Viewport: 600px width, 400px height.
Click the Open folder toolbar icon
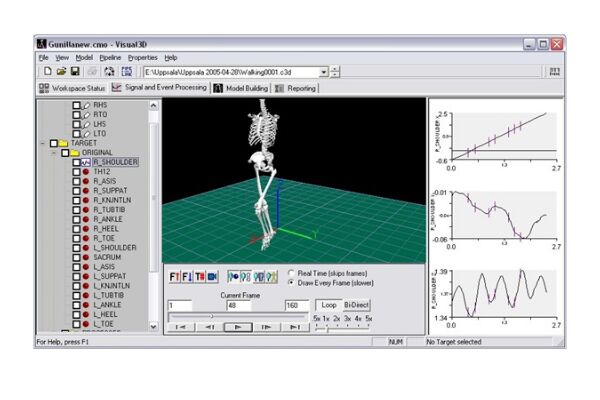click(61, 72)
